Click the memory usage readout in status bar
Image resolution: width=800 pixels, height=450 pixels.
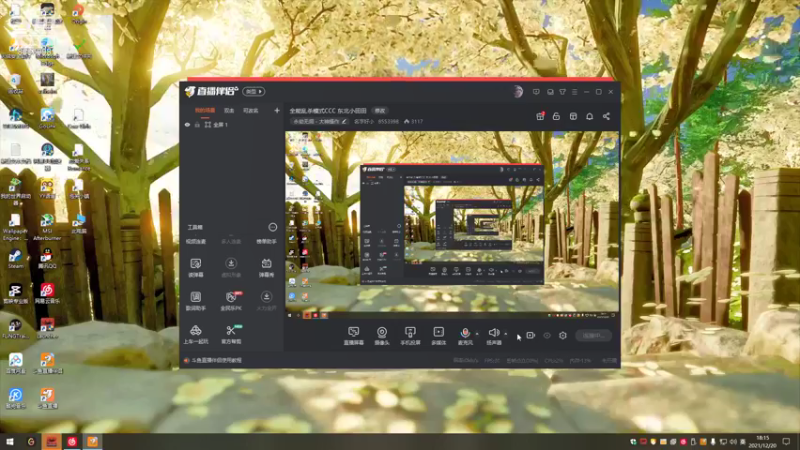pos(580,361)
